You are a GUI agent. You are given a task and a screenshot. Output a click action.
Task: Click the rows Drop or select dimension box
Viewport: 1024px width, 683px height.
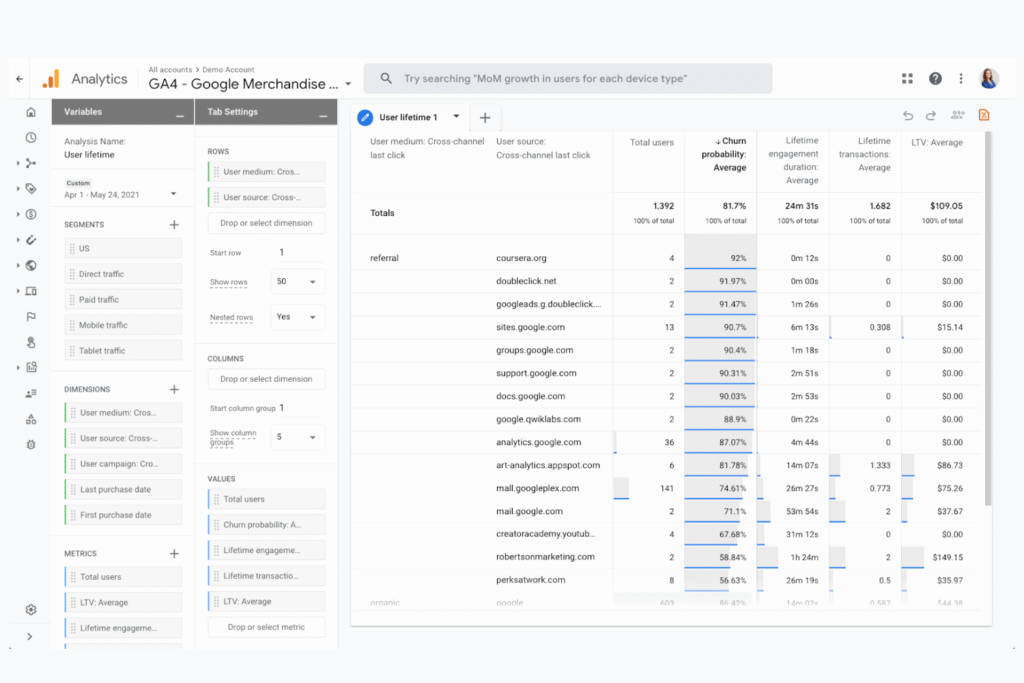click(266, 223)
